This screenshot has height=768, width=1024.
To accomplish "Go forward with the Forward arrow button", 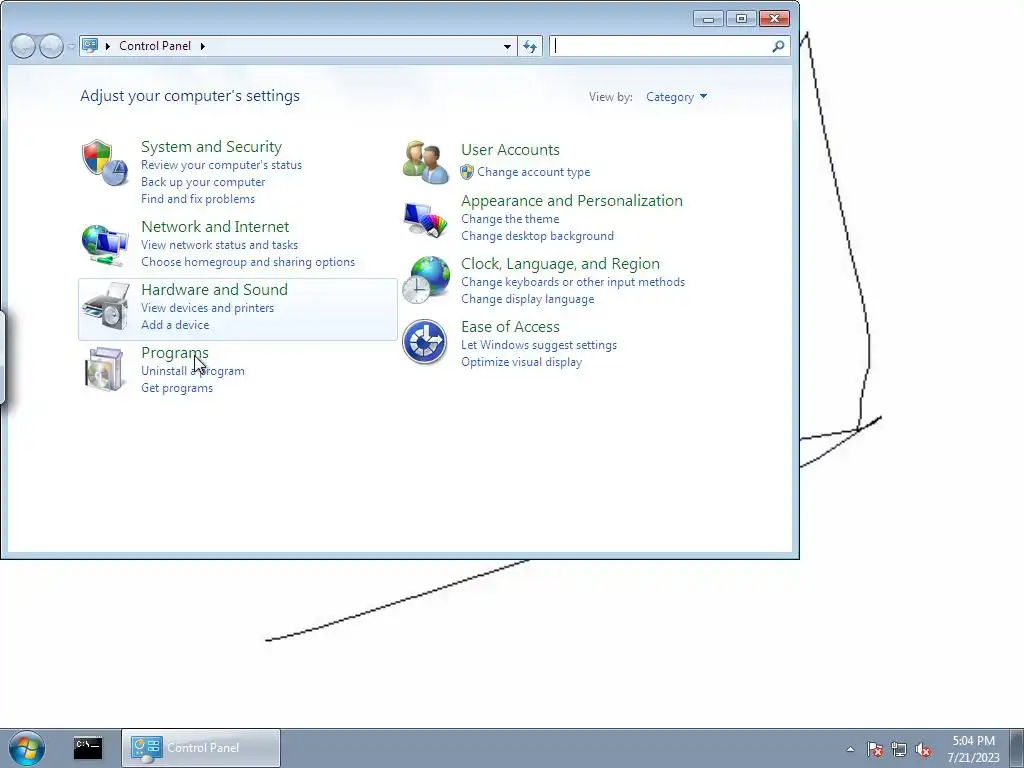I will 52,46.
